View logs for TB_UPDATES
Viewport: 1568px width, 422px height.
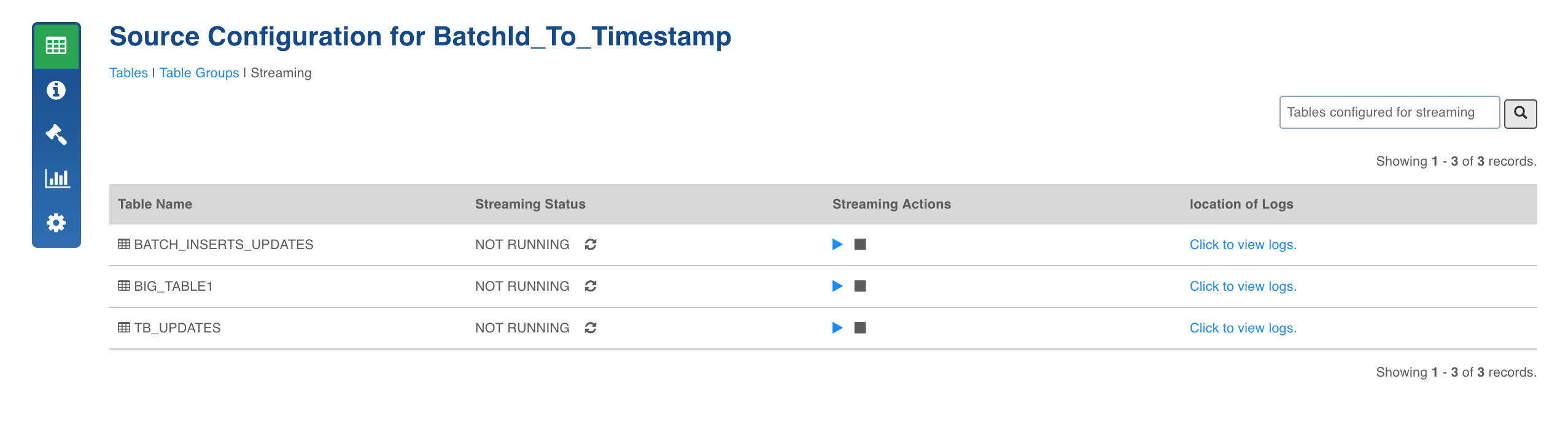(1243, 328)
